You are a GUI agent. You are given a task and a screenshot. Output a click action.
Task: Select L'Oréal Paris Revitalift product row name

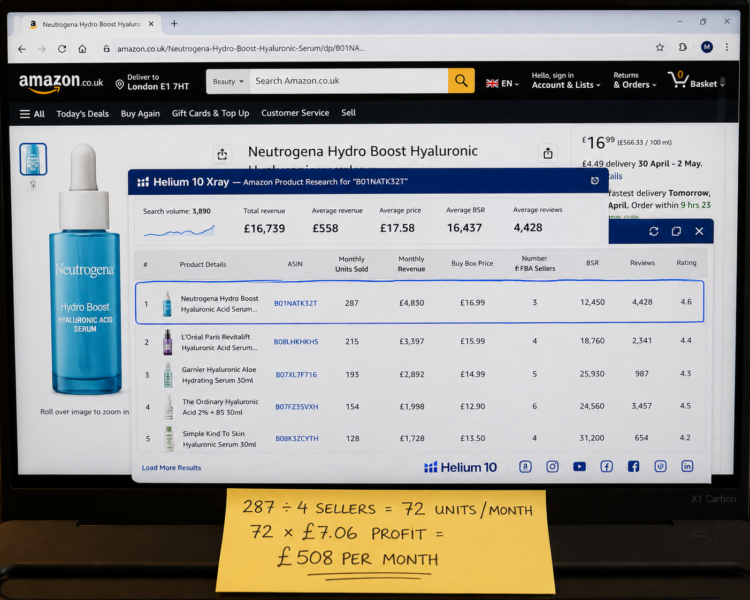point(219,342)
